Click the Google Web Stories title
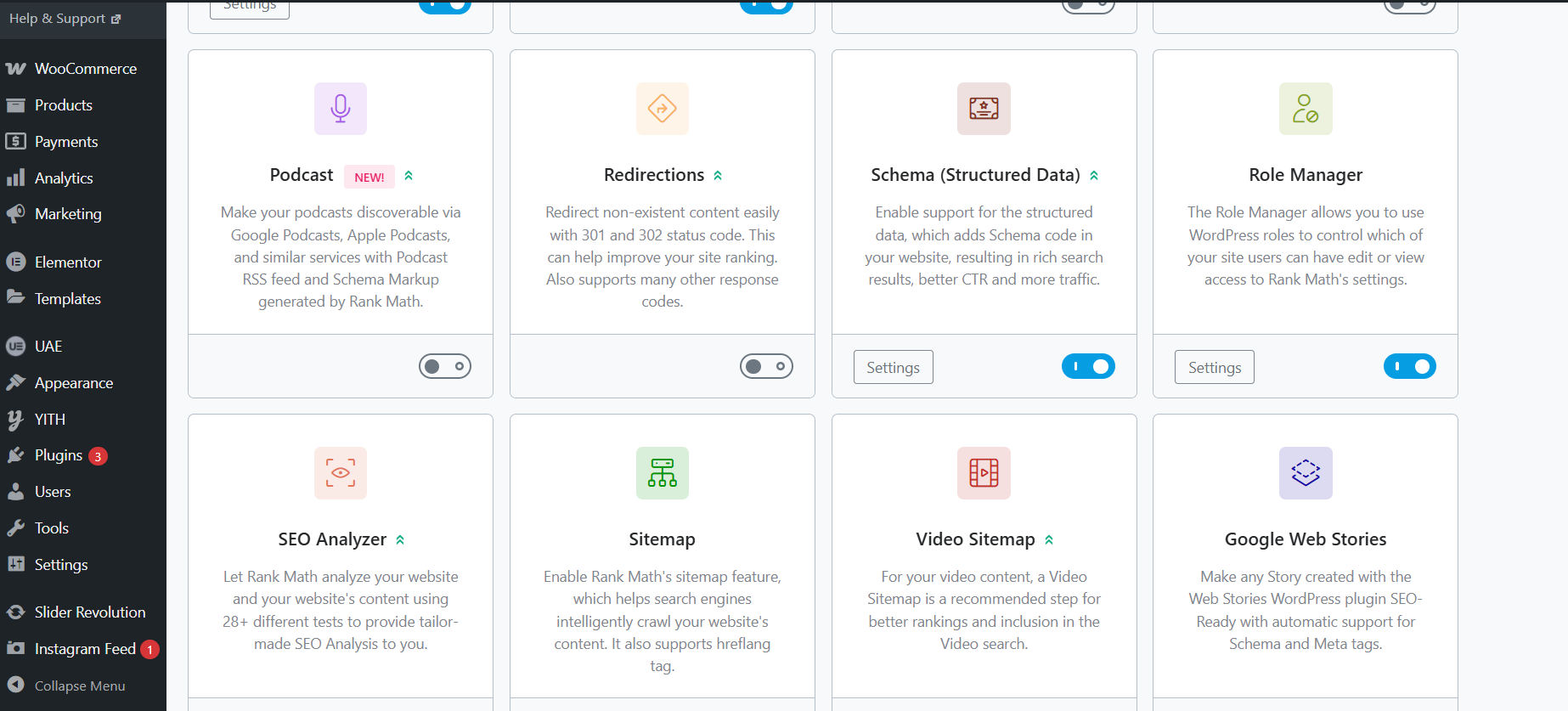Image resolution: width=1568 pixels, height=711 pixels. 1306,539
